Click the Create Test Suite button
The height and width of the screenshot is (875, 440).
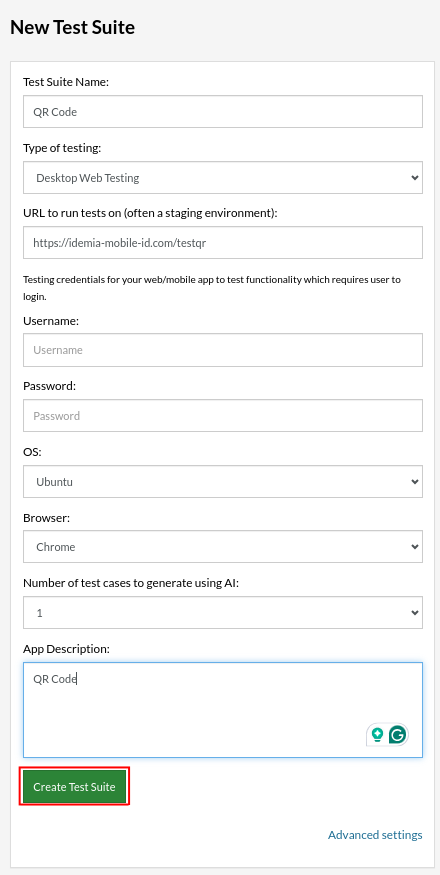[74, 787]
